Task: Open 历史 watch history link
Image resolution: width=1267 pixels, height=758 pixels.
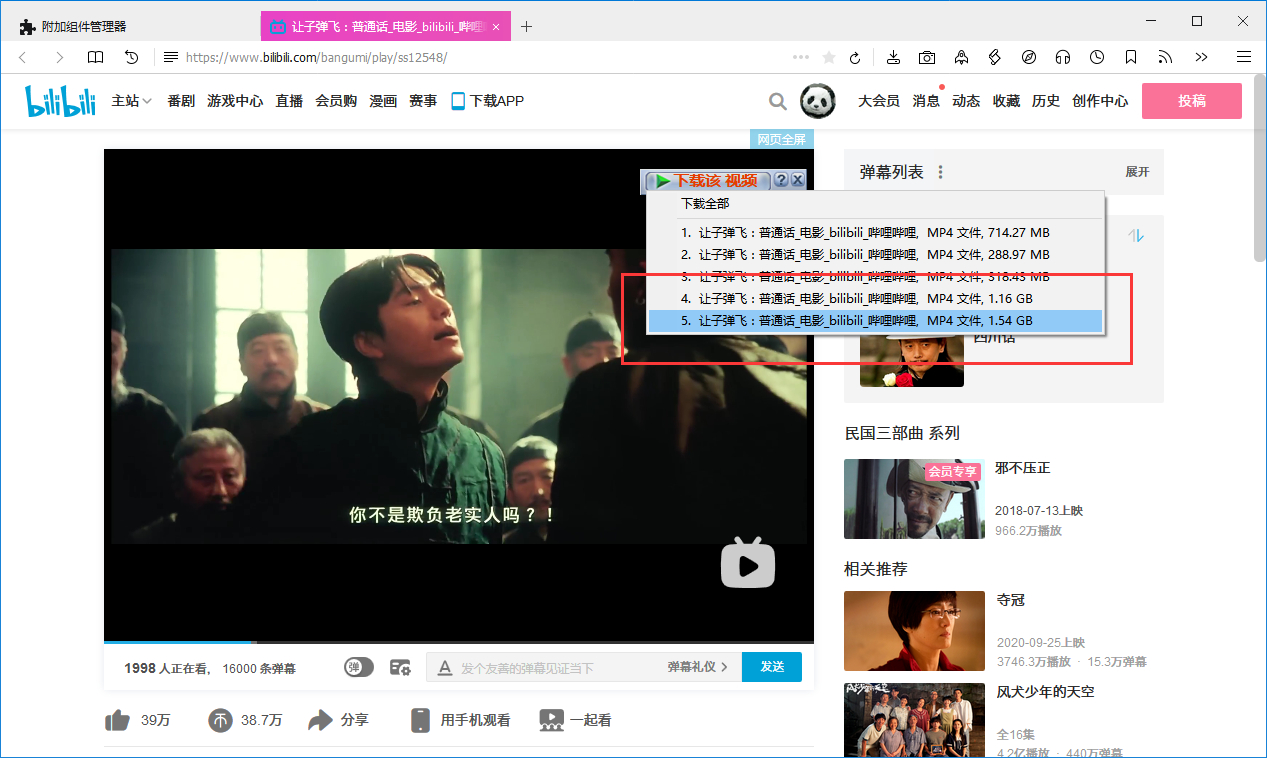Action: [x=1046, y=101]
